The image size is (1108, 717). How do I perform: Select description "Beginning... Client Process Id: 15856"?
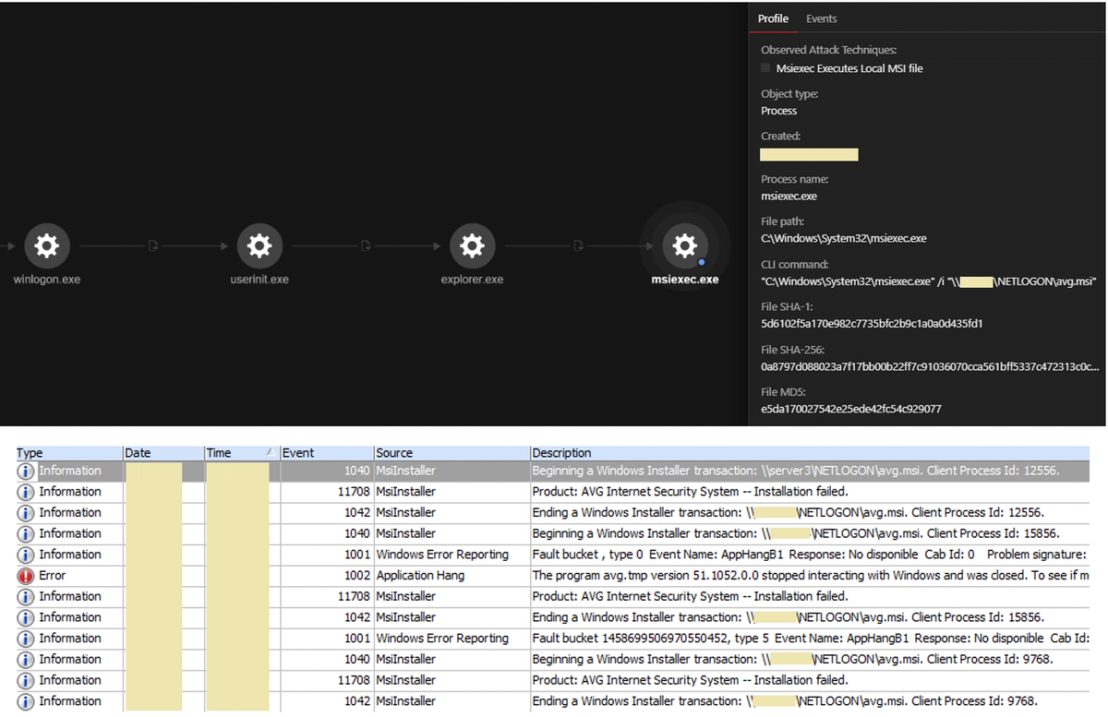796,534
